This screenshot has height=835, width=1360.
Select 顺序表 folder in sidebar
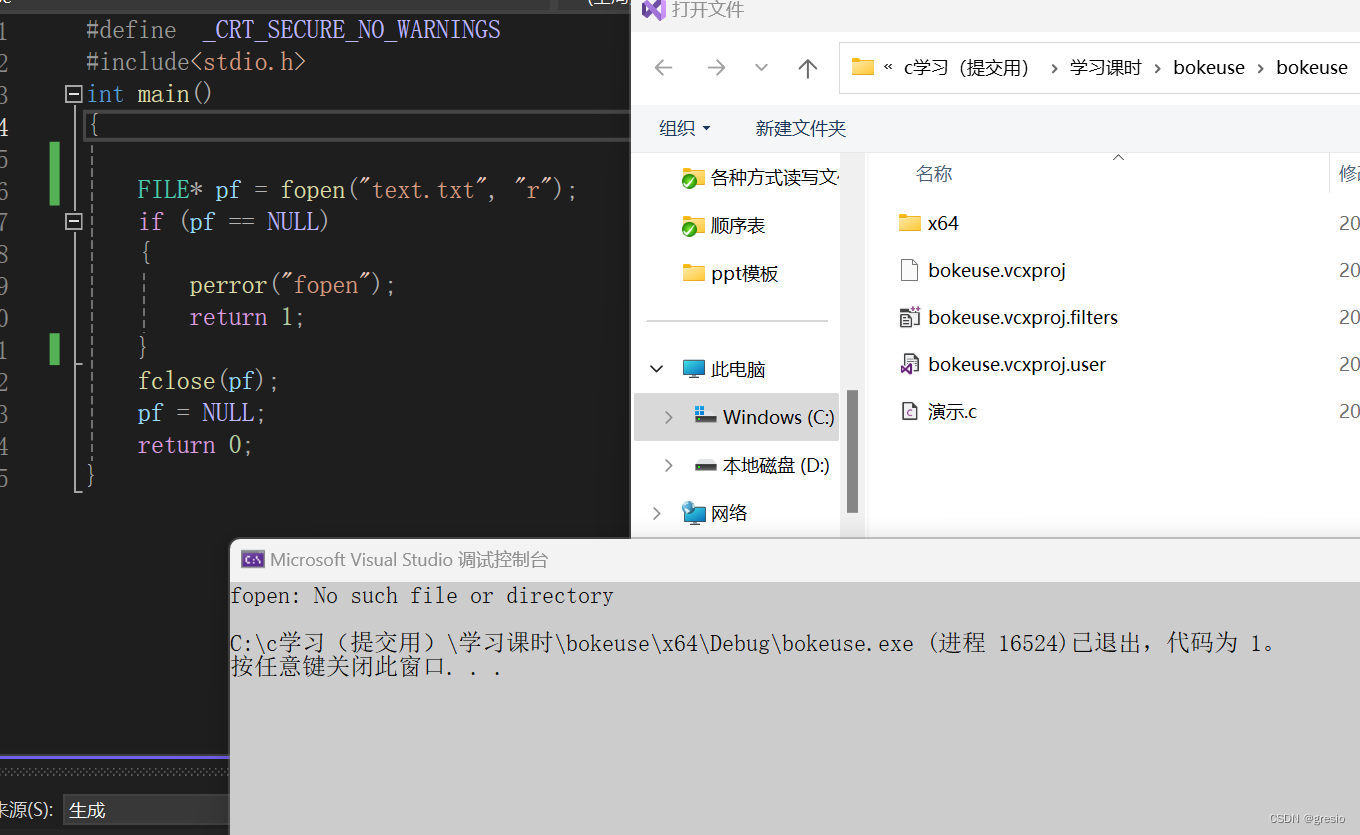pyautogui.click(x=723, y=225)
